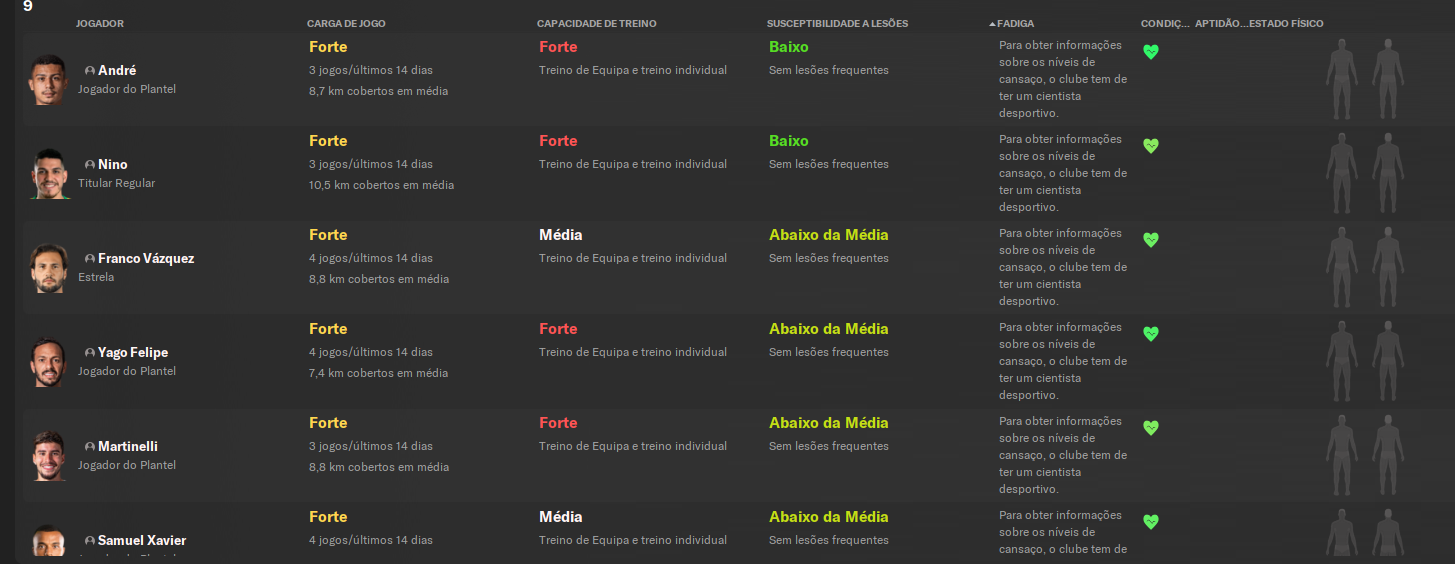Click Franco Vázquez's heart condition icon
This screenshot has height=564, width=1455.
pos(1151,239)
